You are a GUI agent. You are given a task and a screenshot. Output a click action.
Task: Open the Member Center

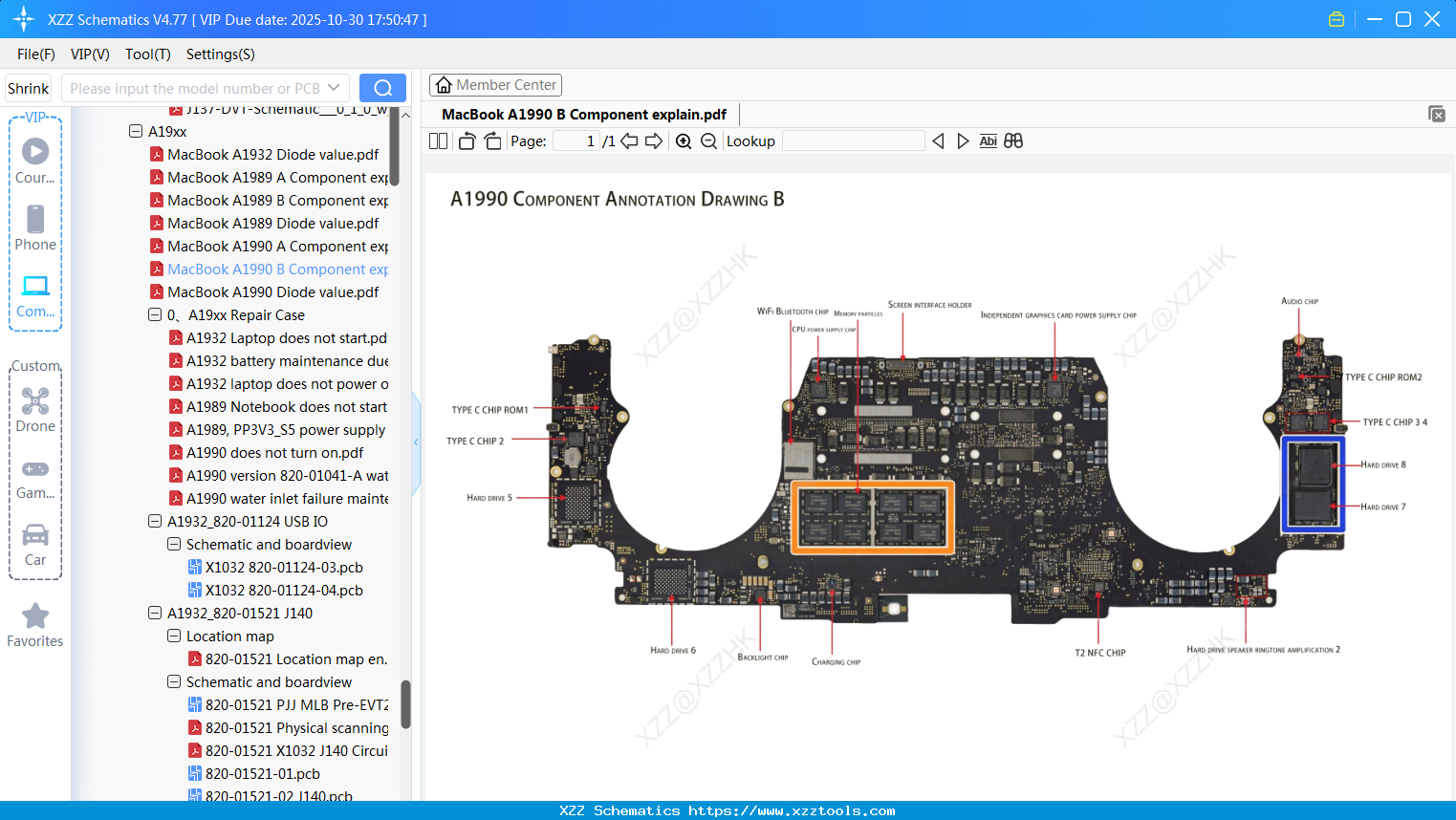[495, 85]
